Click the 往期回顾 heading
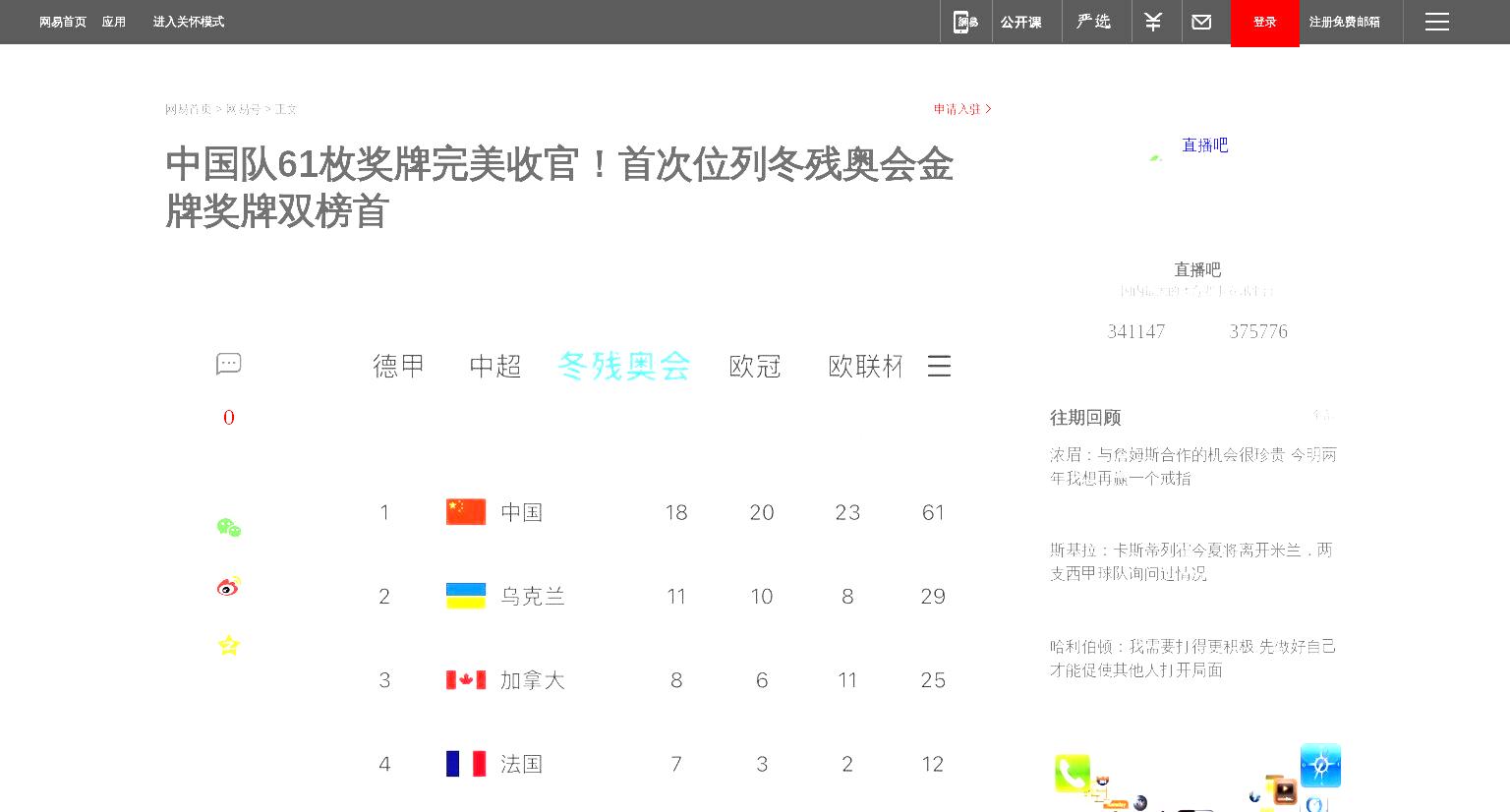Image resolution: width=1510 pixels, height=812 pixels. [1085, 418]
